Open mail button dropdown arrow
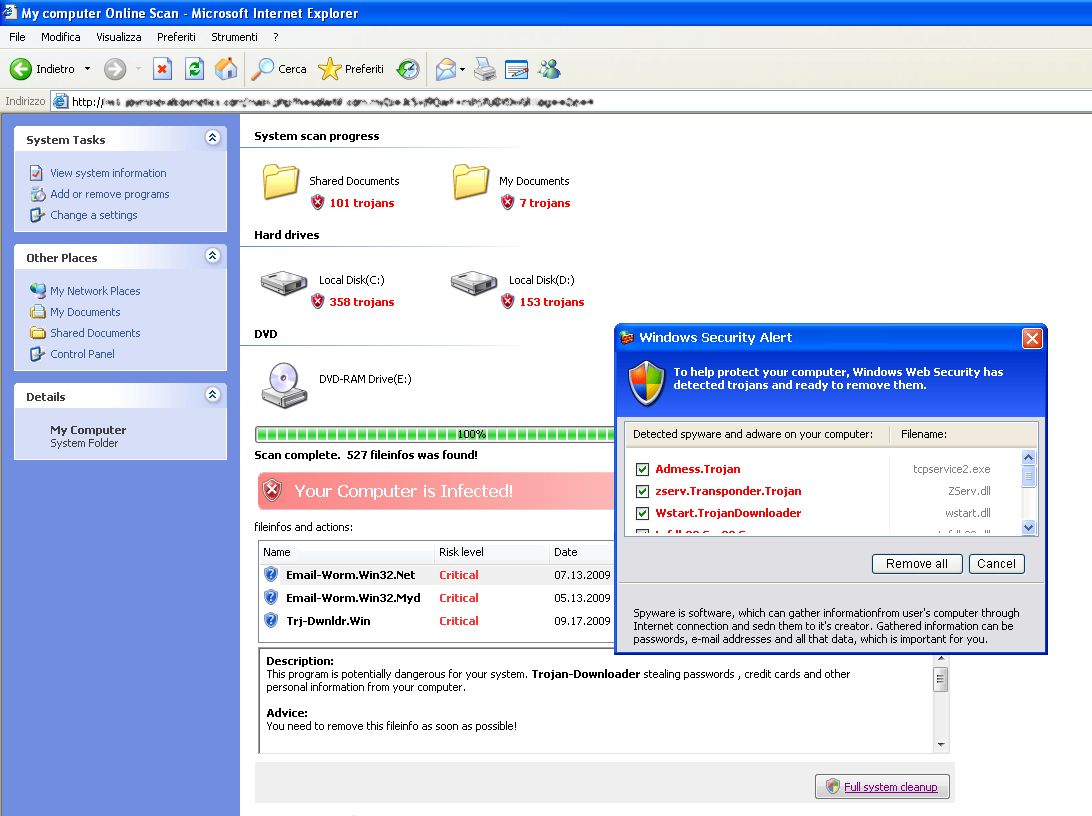Screen dimensions: 1092x816 coord(462,69)
